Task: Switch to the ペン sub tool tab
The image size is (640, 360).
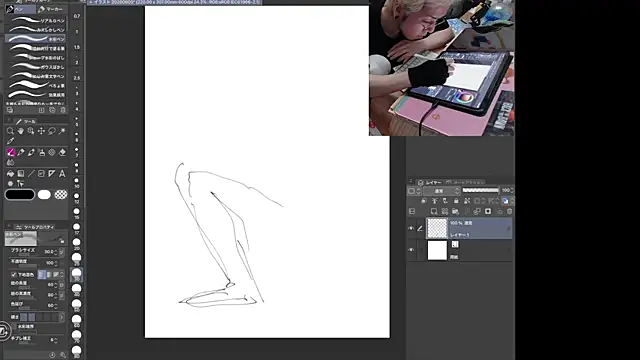Action: (x=20, y=9)
